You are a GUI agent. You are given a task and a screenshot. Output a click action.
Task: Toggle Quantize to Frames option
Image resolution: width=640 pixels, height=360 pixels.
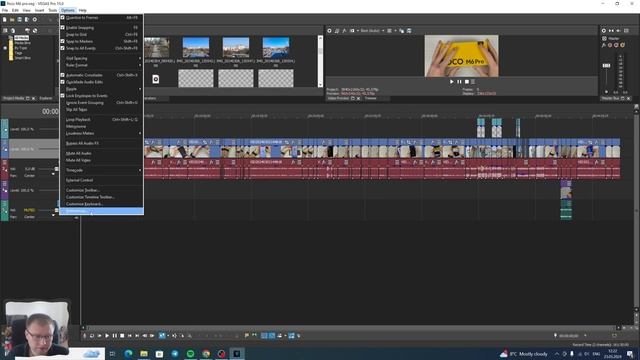coord(101,18)
